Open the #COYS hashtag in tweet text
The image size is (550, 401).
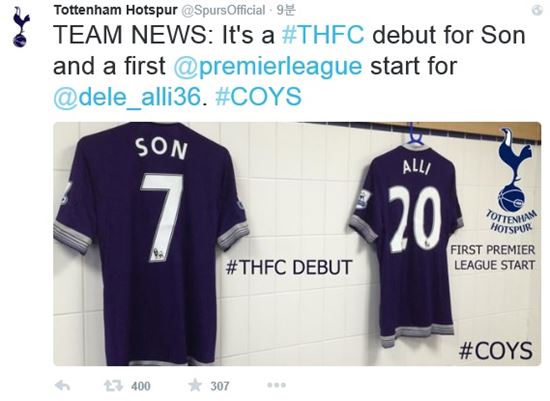click(259, 97)
